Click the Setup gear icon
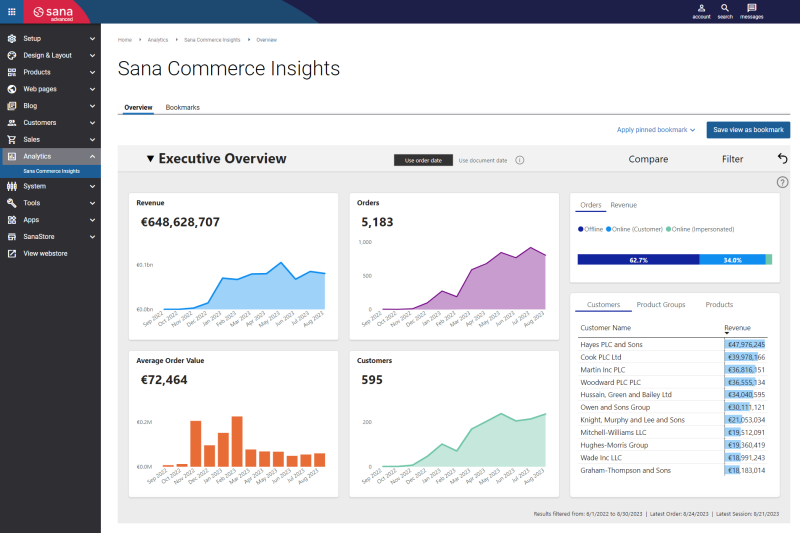Image resolution: width=800 pixels, height=533 pixels. (x=12, y=38)
